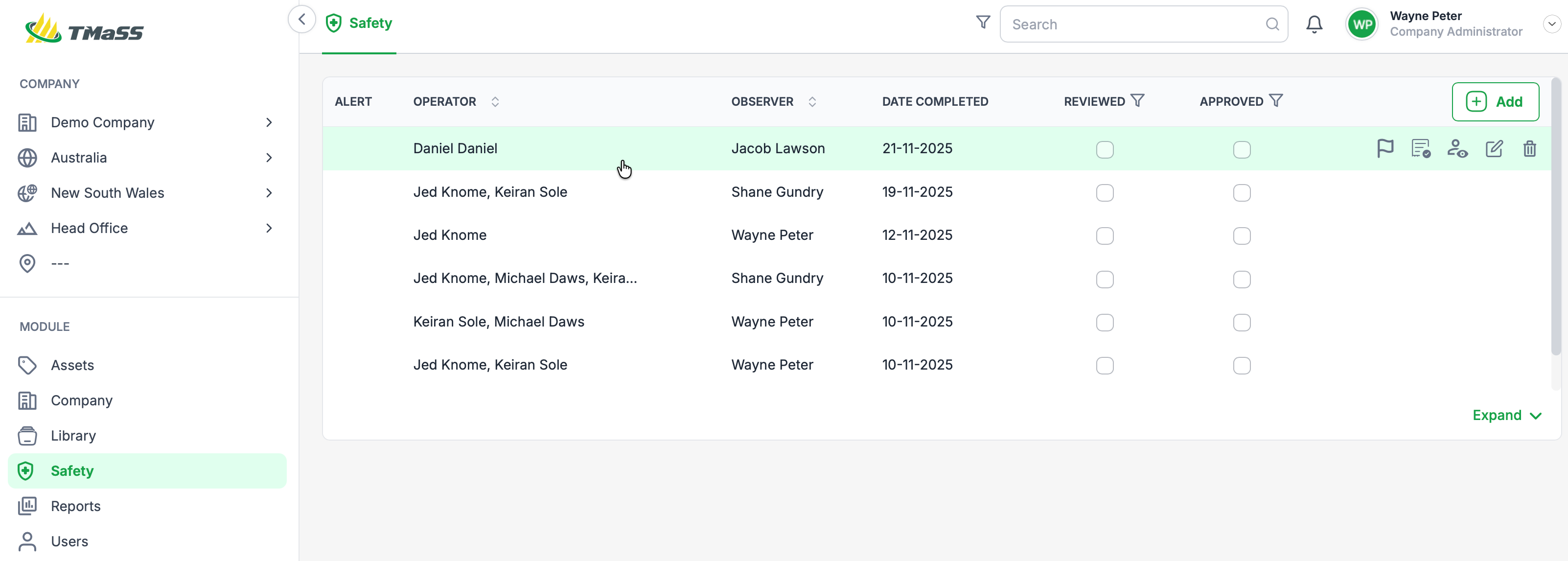Check Reviewed for Daniel Daniel row

coord(1104,150)
